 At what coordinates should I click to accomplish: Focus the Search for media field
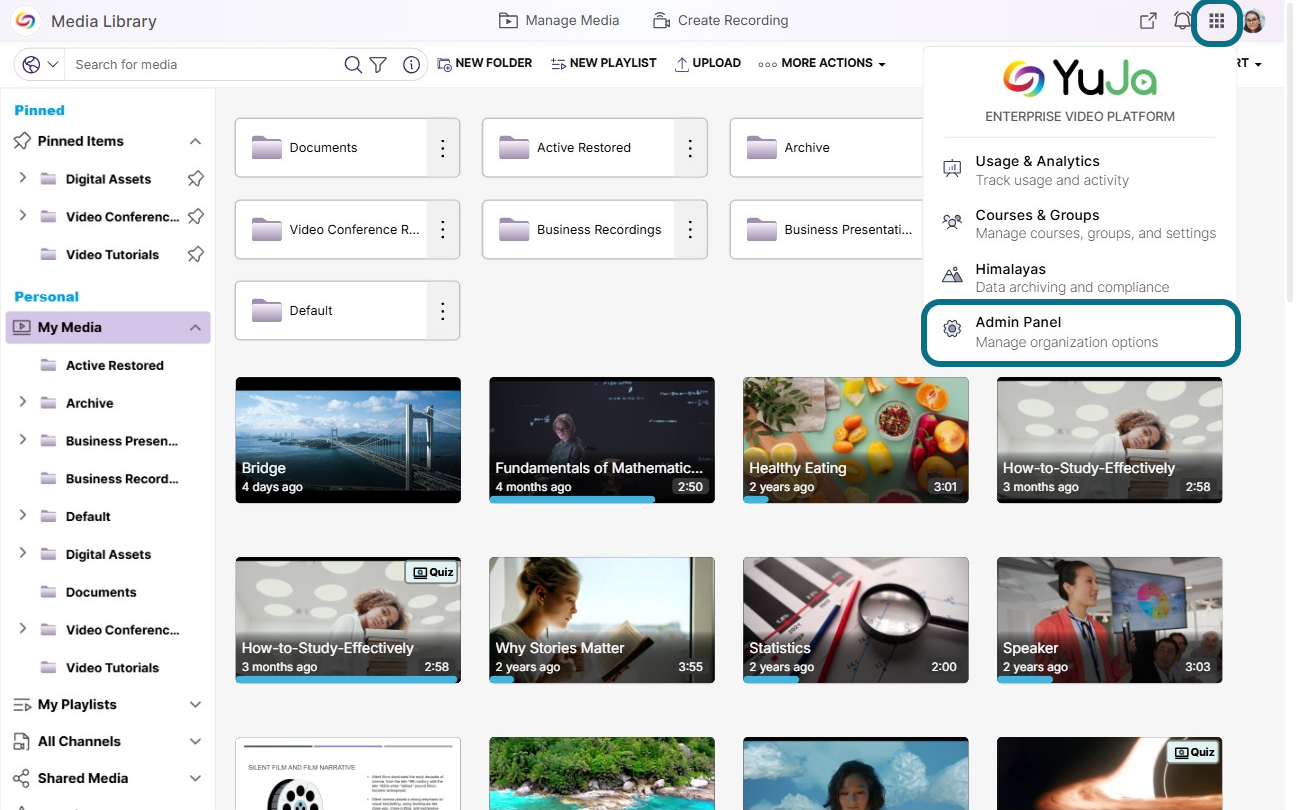pos(205,64)
